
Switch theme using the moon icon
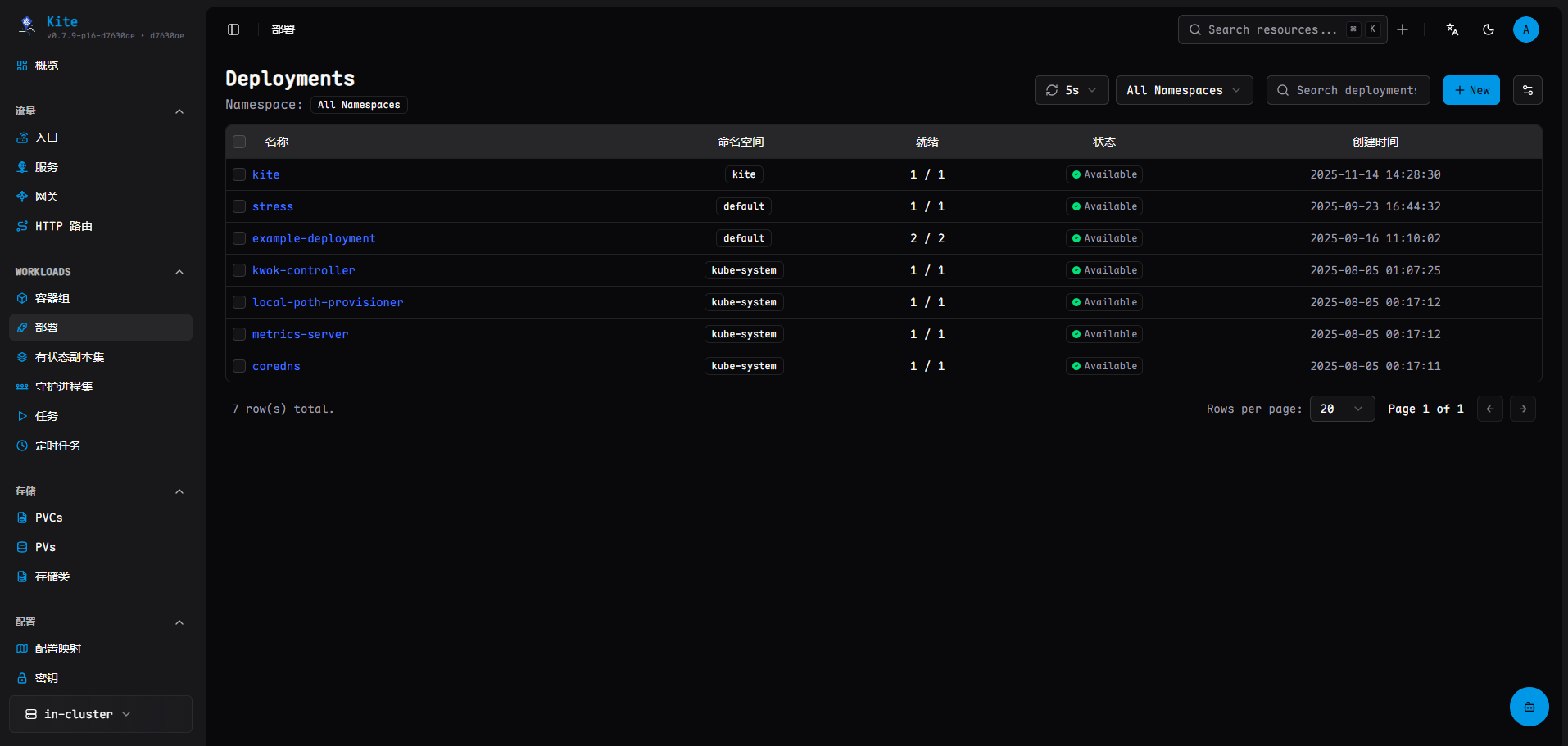(1489, 29)
